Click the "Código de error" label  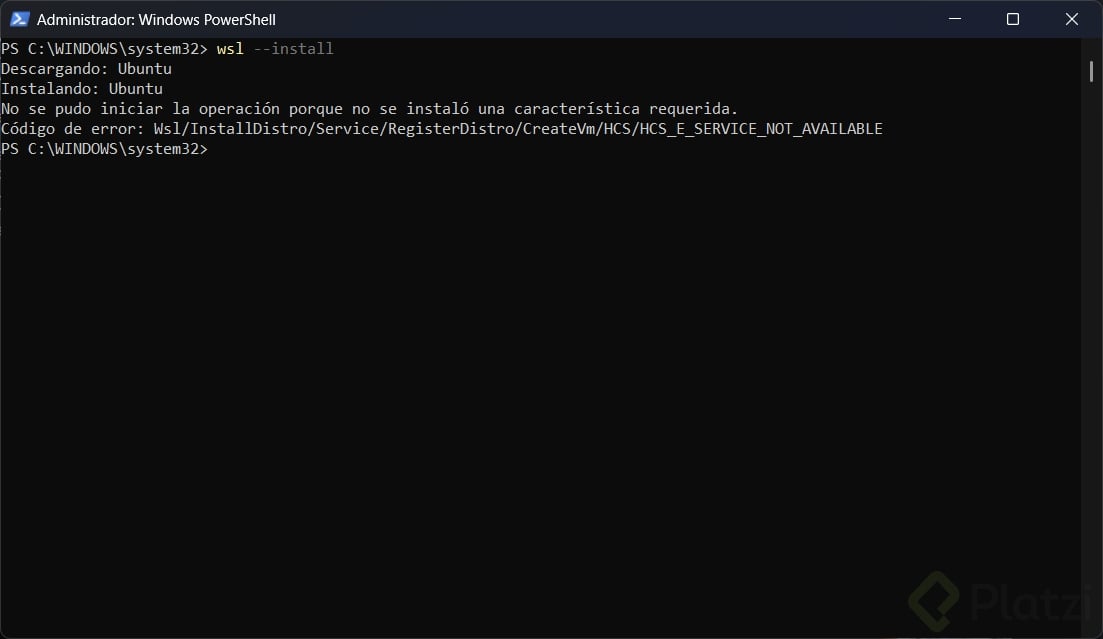[x=72, y=129]
